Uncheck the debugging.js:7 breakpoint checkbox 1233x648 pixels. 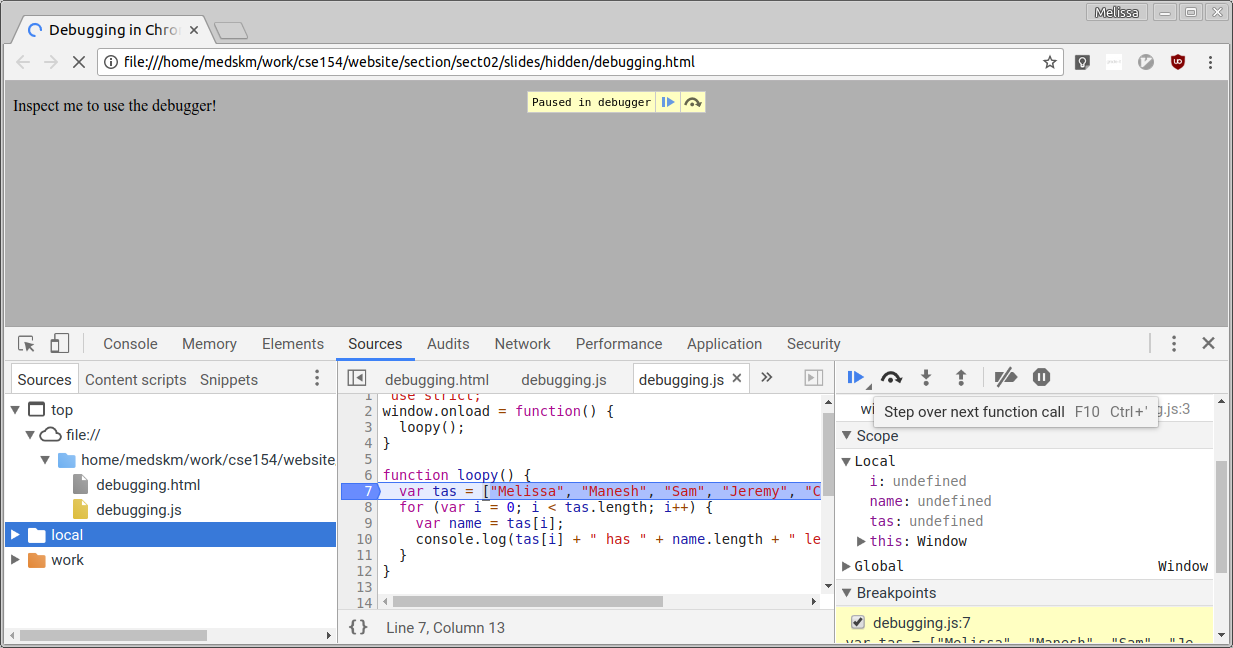(x=857, y=621)
